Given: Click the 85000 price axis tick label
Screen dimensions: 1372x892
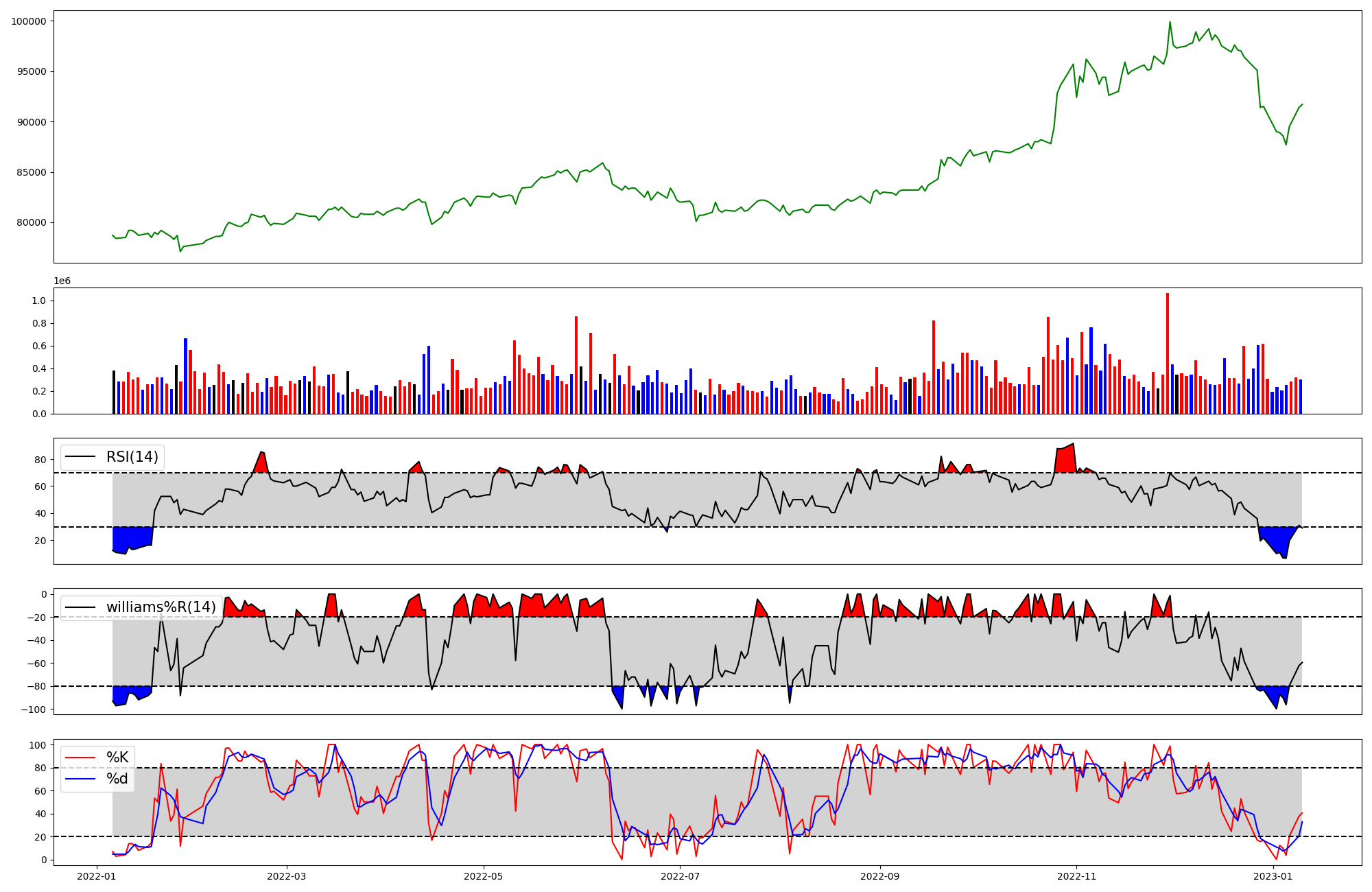Looking at the screenshot, I should click(32, 172).
